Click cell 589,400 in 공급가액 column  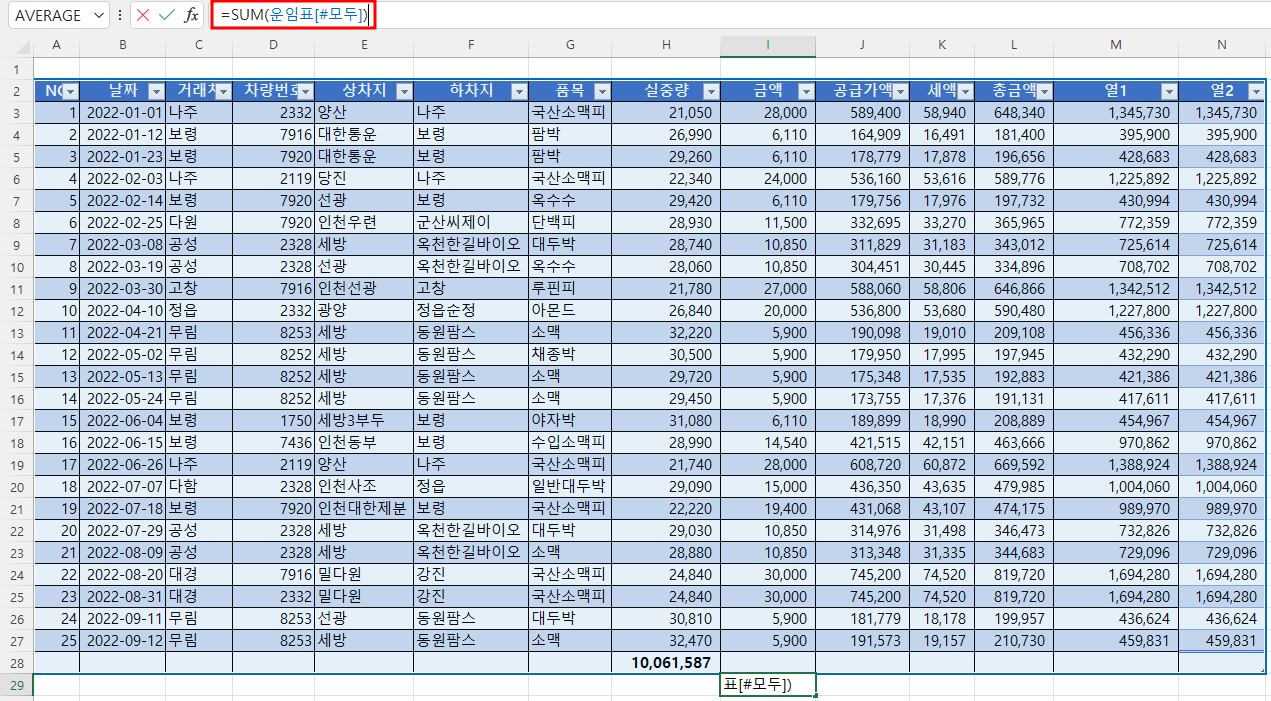(x=862, y=113)
